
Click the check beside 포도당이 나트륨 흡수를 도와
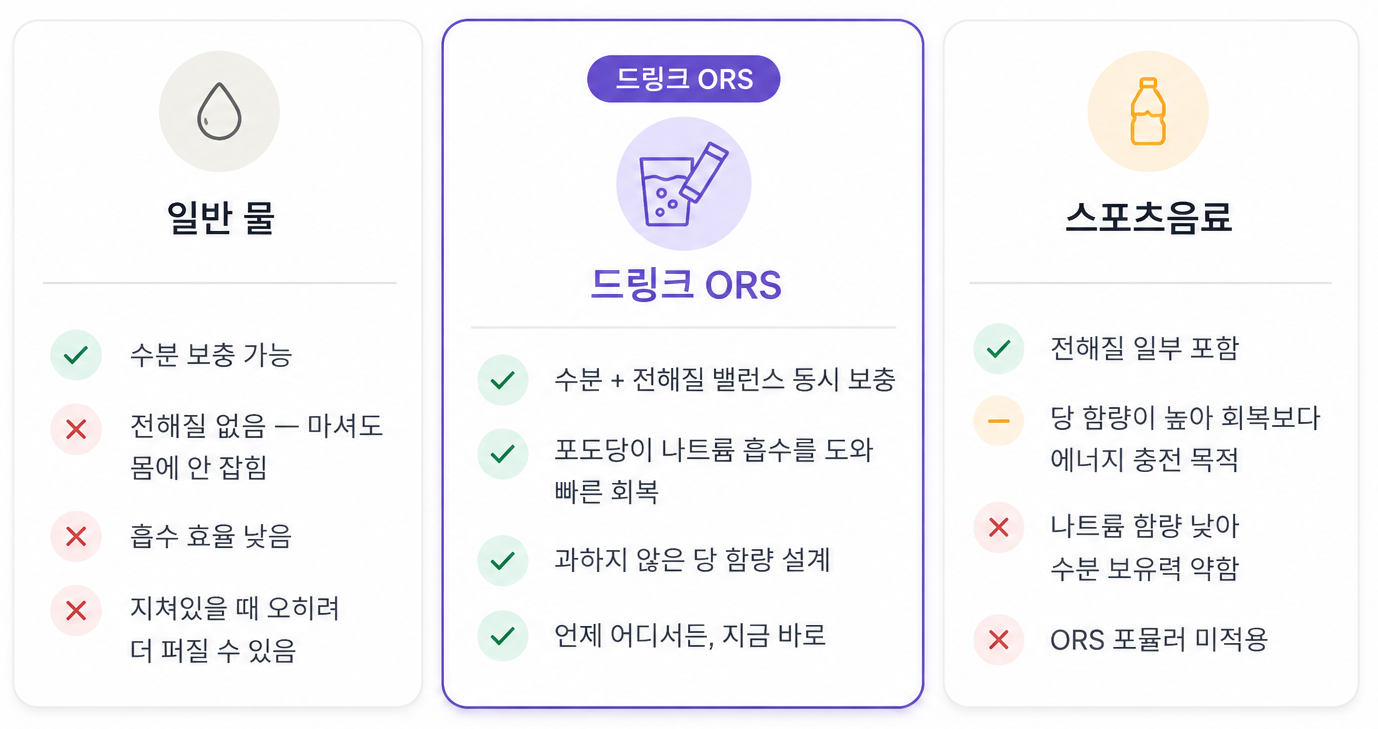[x=502, y=454]
